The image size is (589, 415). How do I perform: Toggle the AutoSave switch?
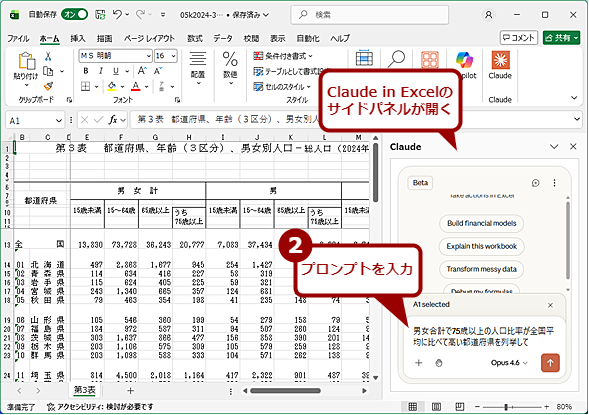[75, 15]
